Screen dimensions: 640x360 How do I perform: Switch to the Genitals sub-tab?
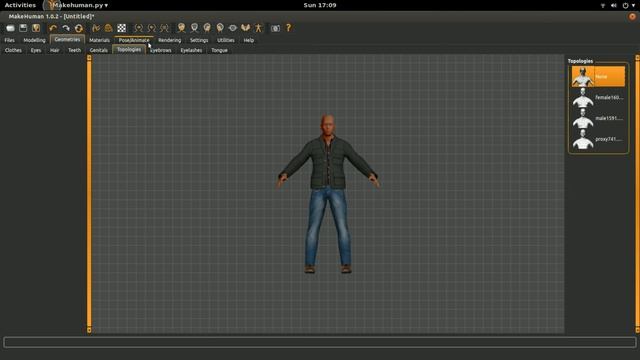(x=98, y=50)
